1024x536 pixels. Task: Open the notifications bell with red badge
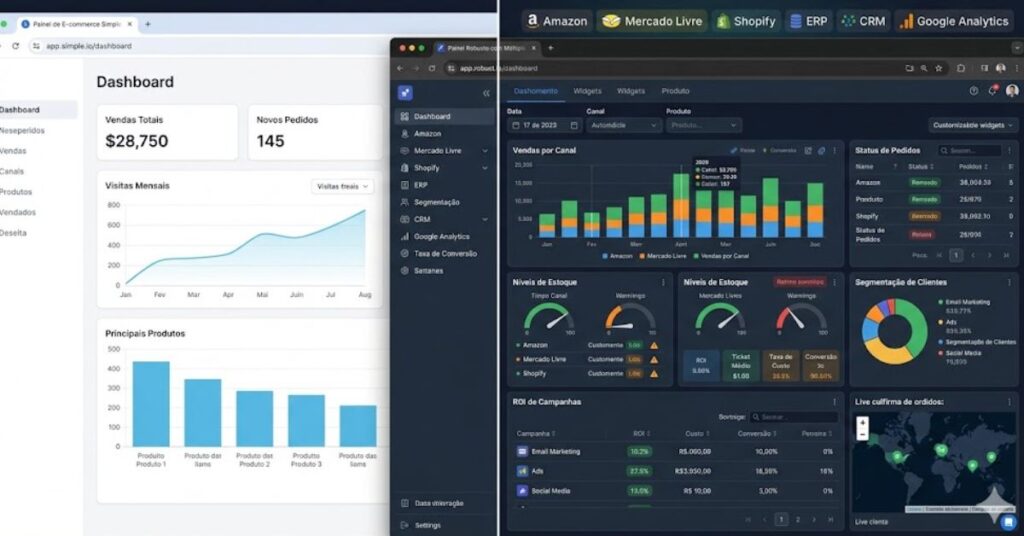point(993,91)
